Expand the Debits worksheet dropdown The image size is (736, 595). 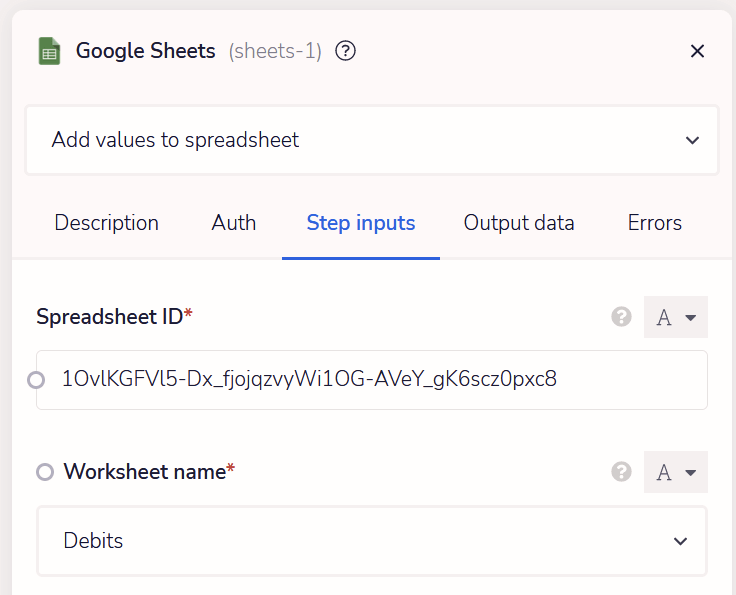coord(680,541)
